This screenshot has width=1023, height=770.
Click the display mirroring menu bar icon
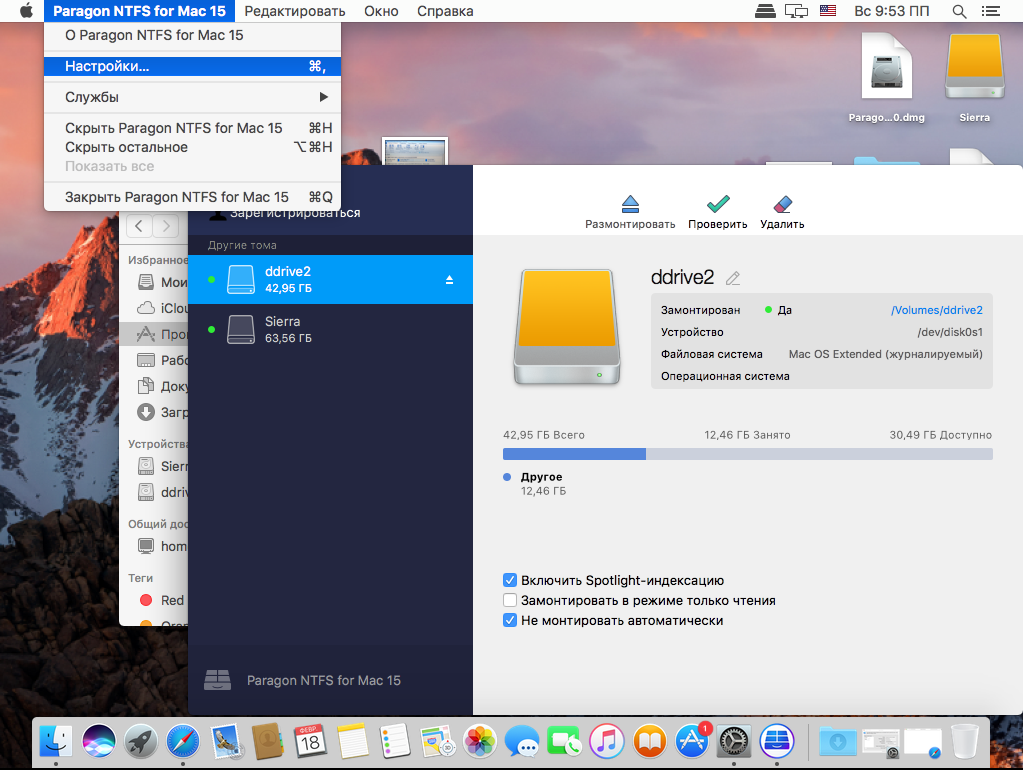point(797,11)
